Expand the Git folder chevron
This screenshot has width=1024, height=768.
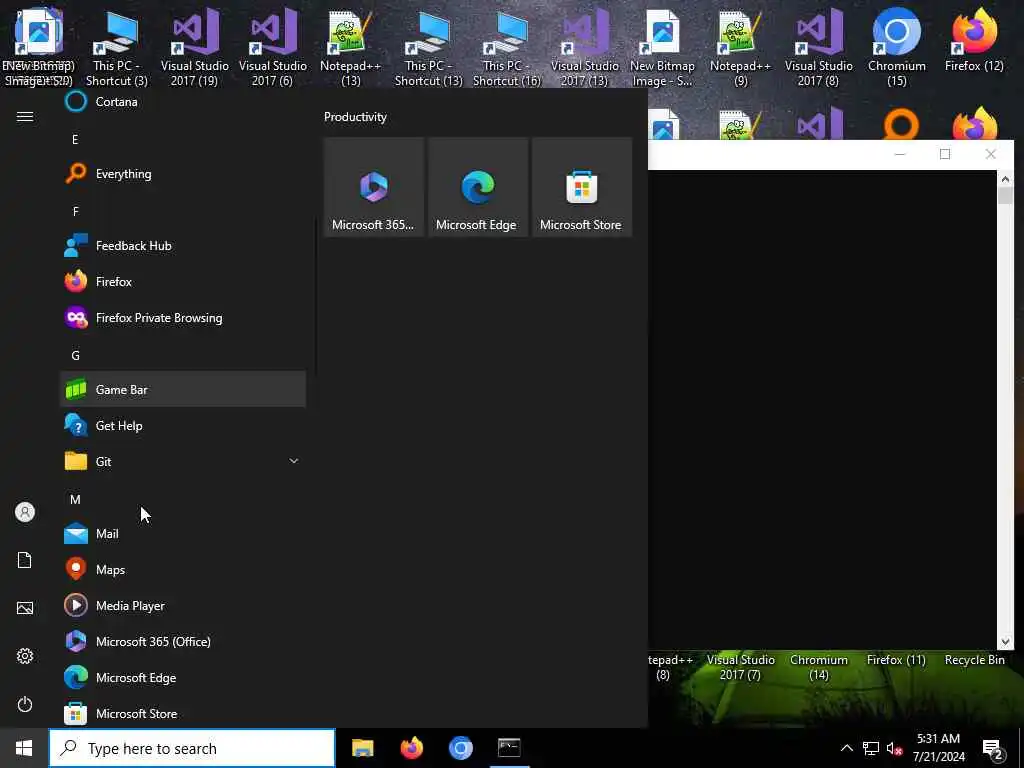(294, 461)
